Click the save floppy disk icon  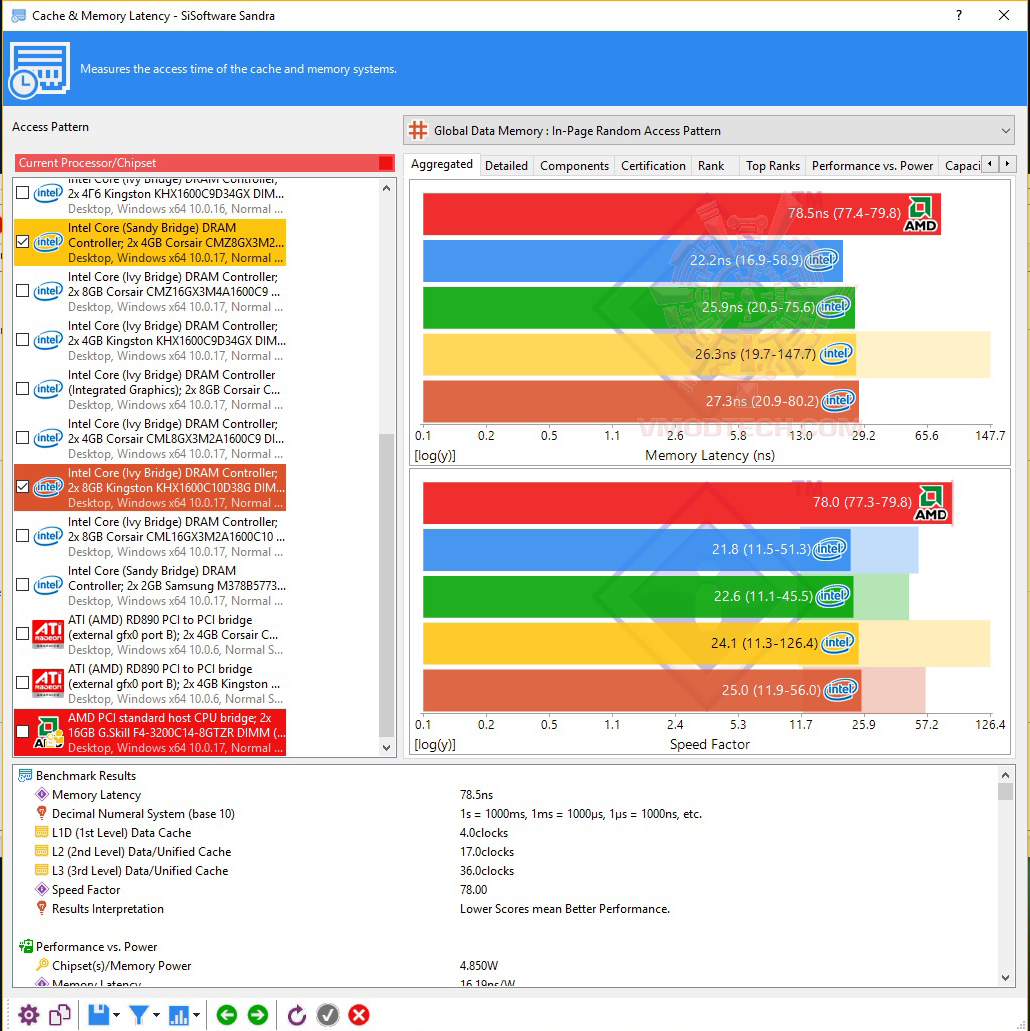[98, 1015]
